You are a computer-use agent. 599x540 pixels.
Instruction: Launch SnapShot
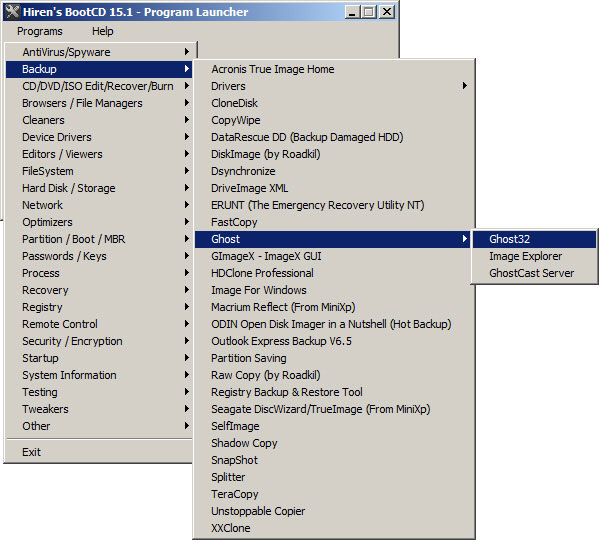click(x=333, y=460)
